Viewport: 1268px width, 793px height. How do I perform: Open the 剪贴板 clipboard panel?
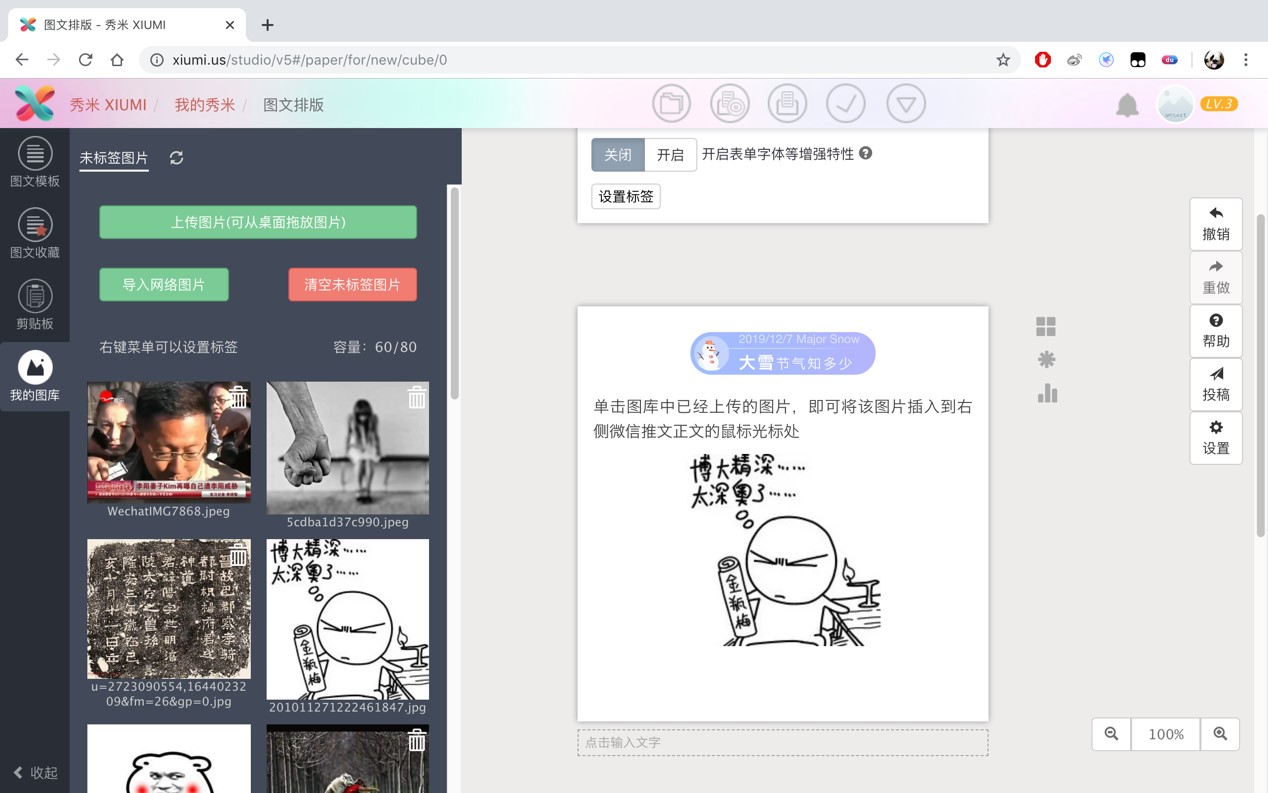[34, 305]
